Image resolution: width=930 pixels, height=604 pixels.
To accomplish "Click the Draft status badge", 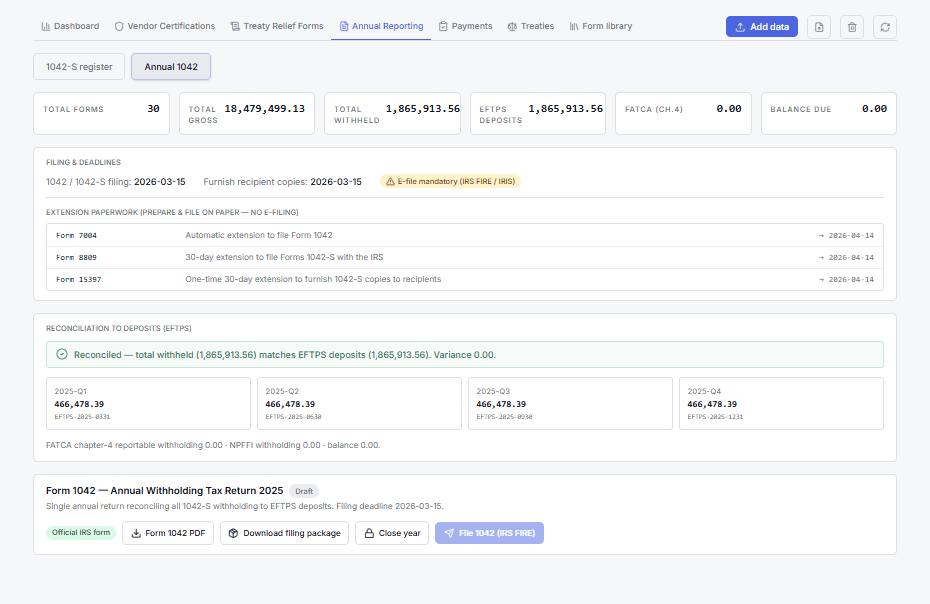I will click(x=304, y=491).
